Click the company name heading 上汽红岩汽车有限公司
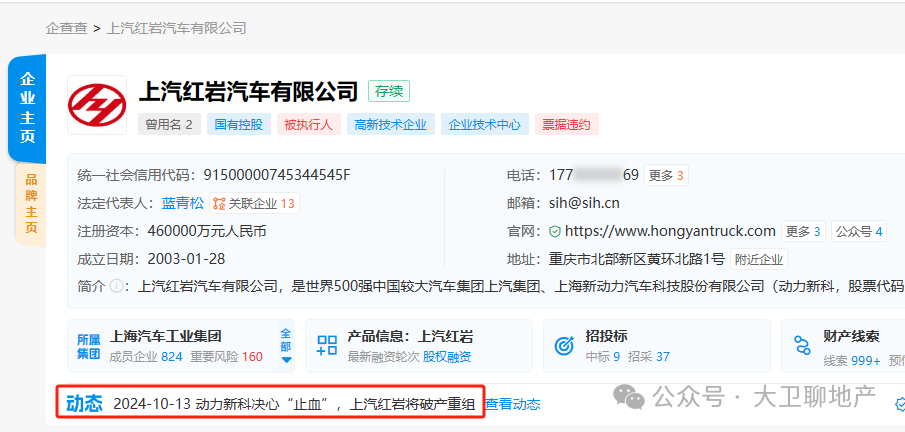The height and width of the screenshot is (432, 905). [x=249, y=91]
